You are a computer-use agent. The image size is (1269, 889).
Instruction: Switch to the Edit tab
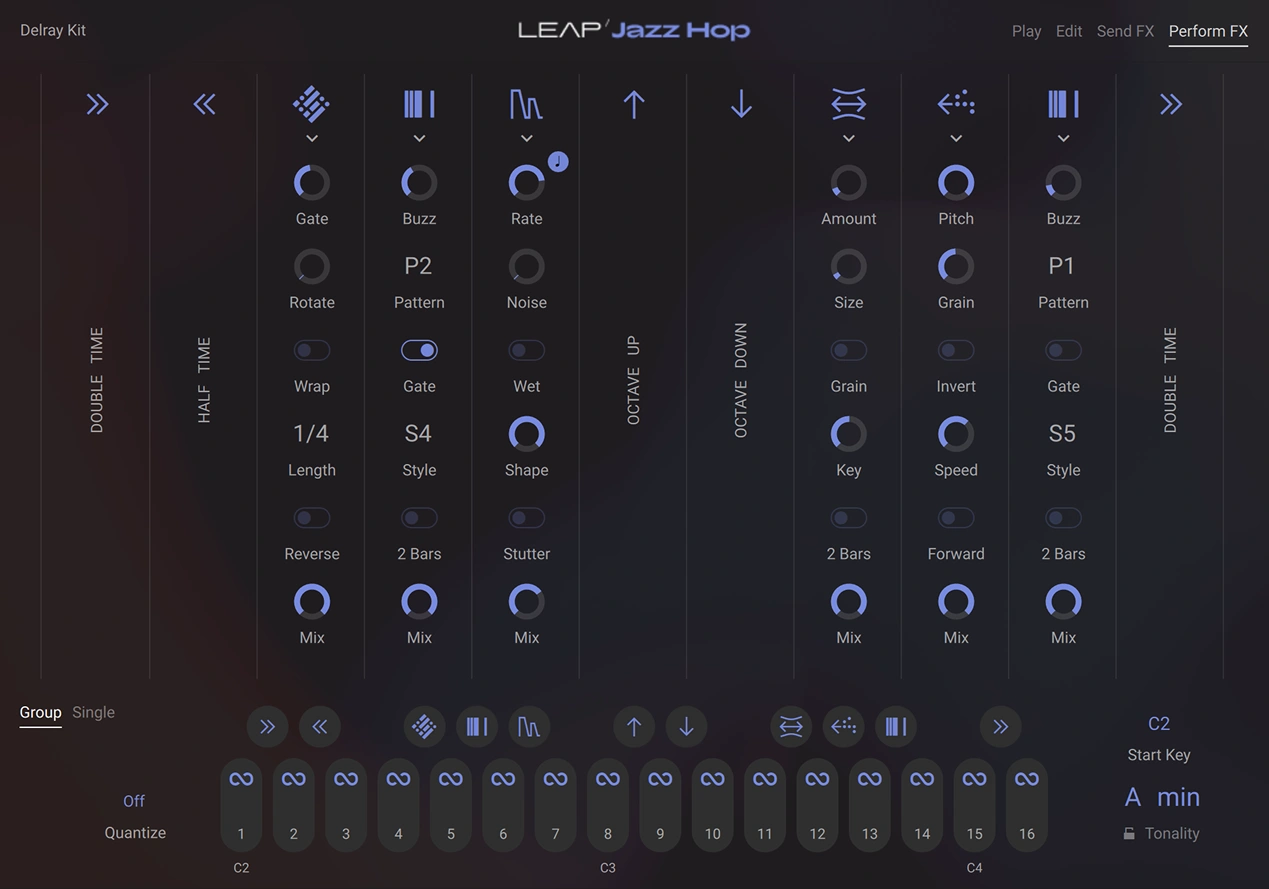pyautogui.click(x=1068, y=30)
